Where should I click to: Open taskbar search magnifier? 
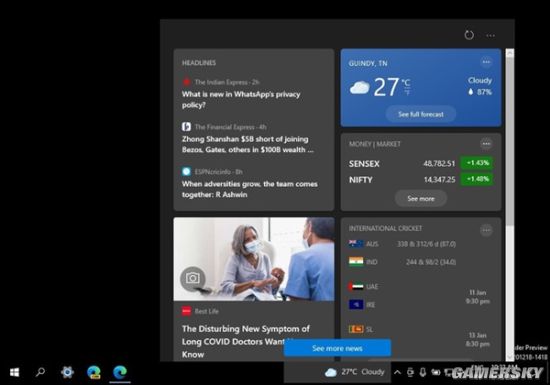[x=40, y=372]
